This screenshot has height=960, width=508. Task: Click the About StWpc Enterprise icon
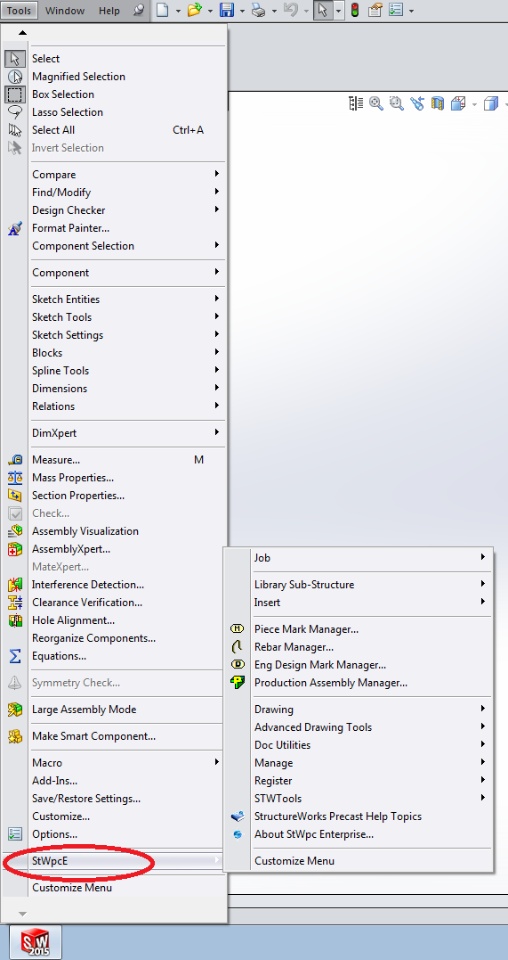[237, 834]
